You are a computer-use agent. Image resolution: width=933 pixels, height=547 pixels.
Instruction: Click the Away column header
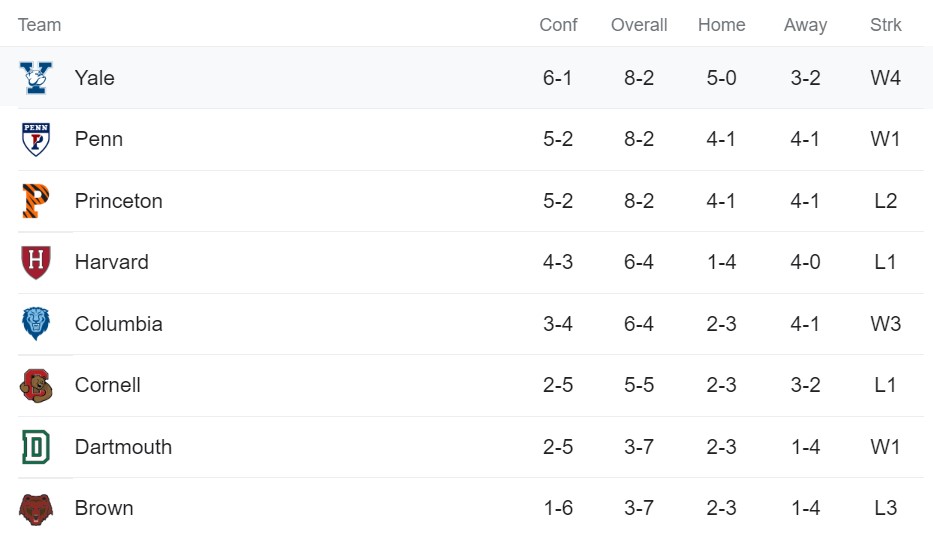[806, 25]
